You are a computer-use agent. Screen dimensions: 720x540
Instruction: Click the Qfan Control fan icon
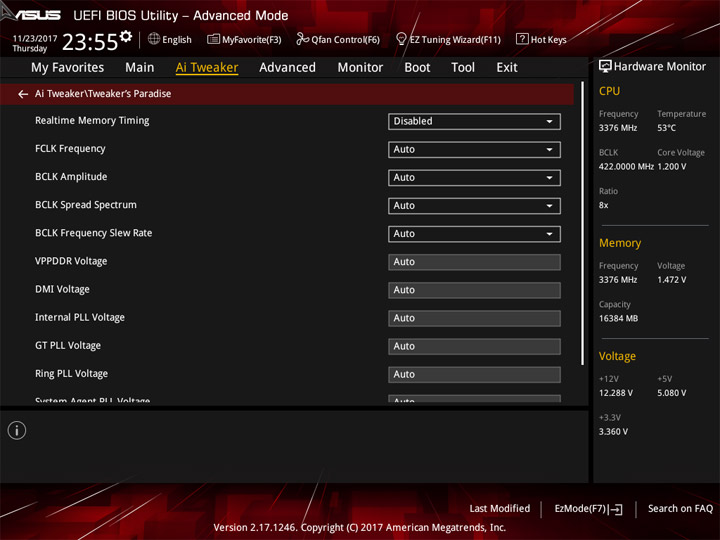tap(302, 39)
